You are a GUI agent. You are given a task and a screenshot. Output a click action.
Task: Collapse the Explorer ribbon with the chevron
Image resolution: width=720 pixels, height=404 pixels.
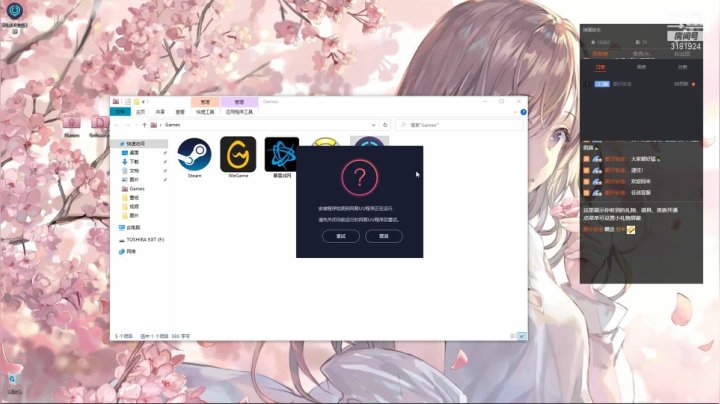[515, 112]
